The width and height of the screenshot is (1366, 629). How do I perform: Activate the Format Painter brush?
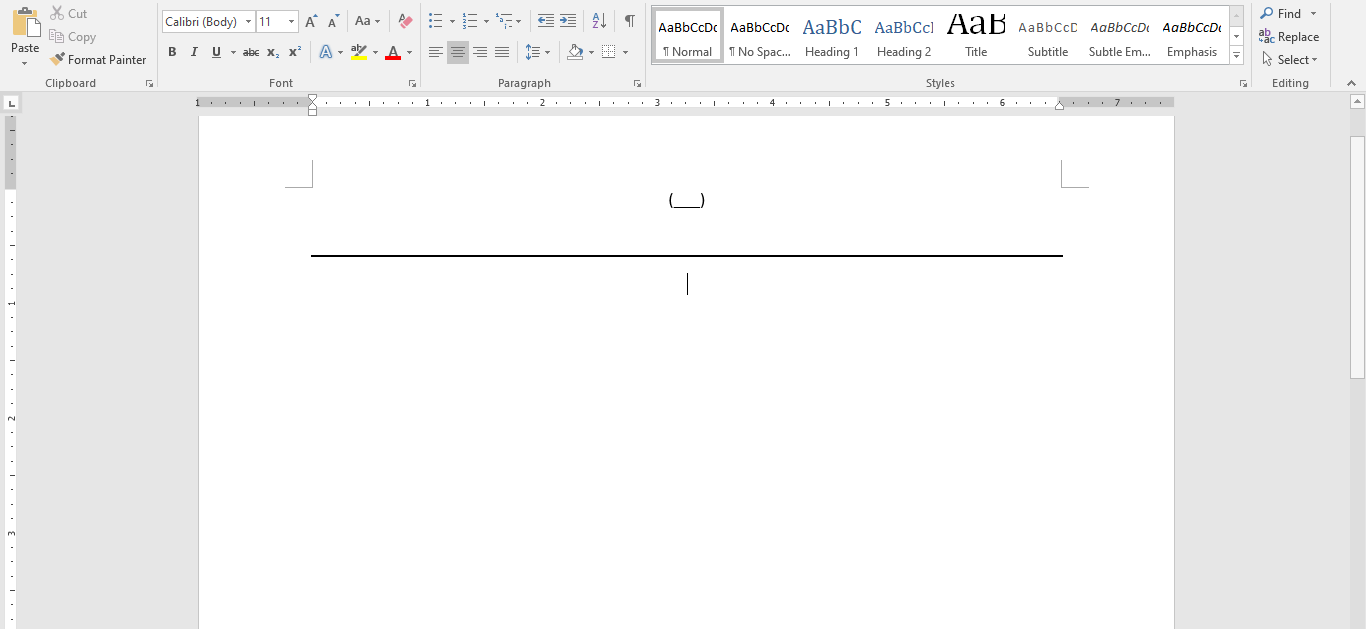pos(98,60)
